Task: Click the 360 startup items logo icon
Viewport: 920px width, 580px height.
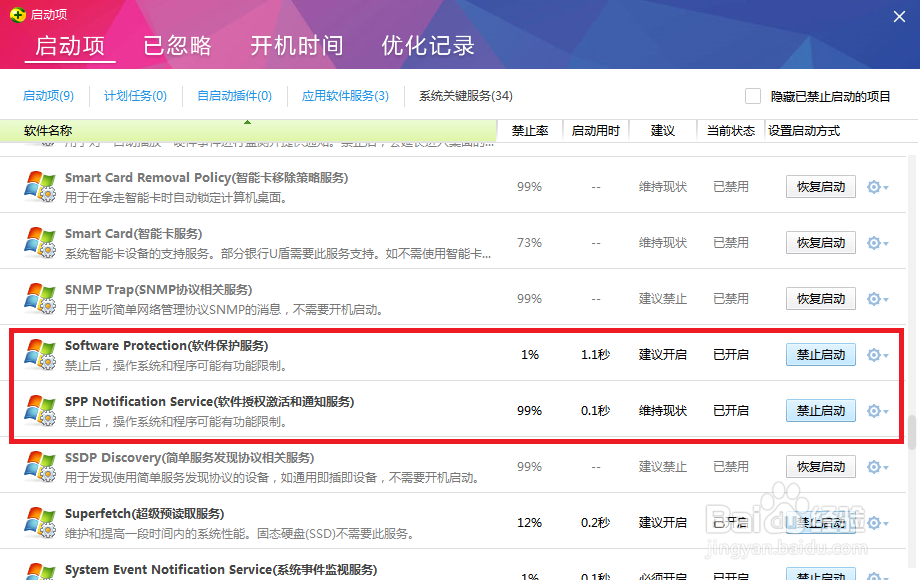Action: coord(18,15)
